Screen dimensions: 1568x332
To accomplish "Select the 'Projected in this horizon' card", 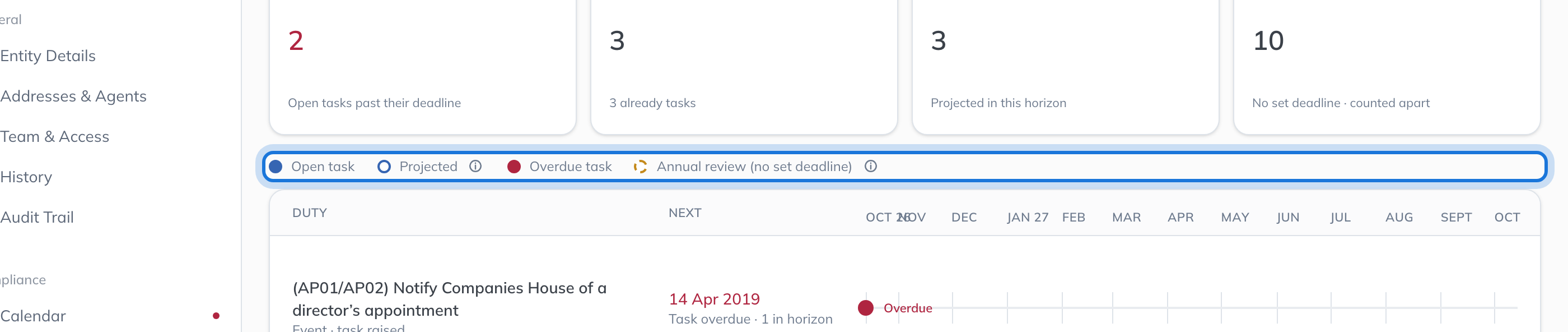I will click(x=1065, y=66).
